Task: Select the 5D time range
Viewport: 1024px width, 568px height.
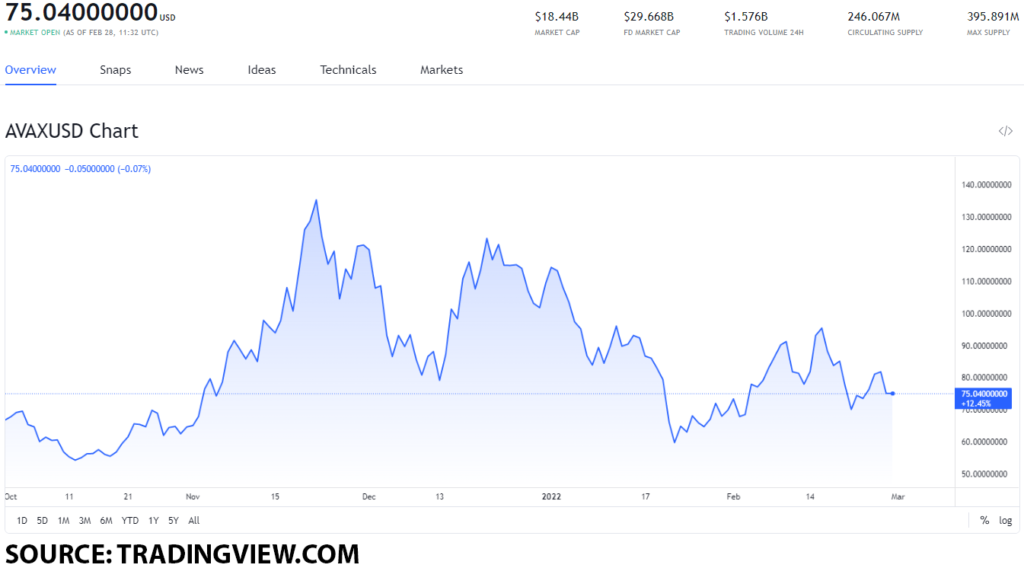Action: [42, 520]
